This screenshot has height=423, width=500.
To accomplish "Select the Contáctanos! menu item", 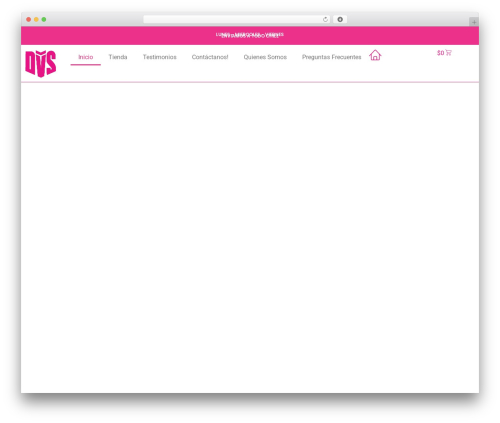I will 210,57.
